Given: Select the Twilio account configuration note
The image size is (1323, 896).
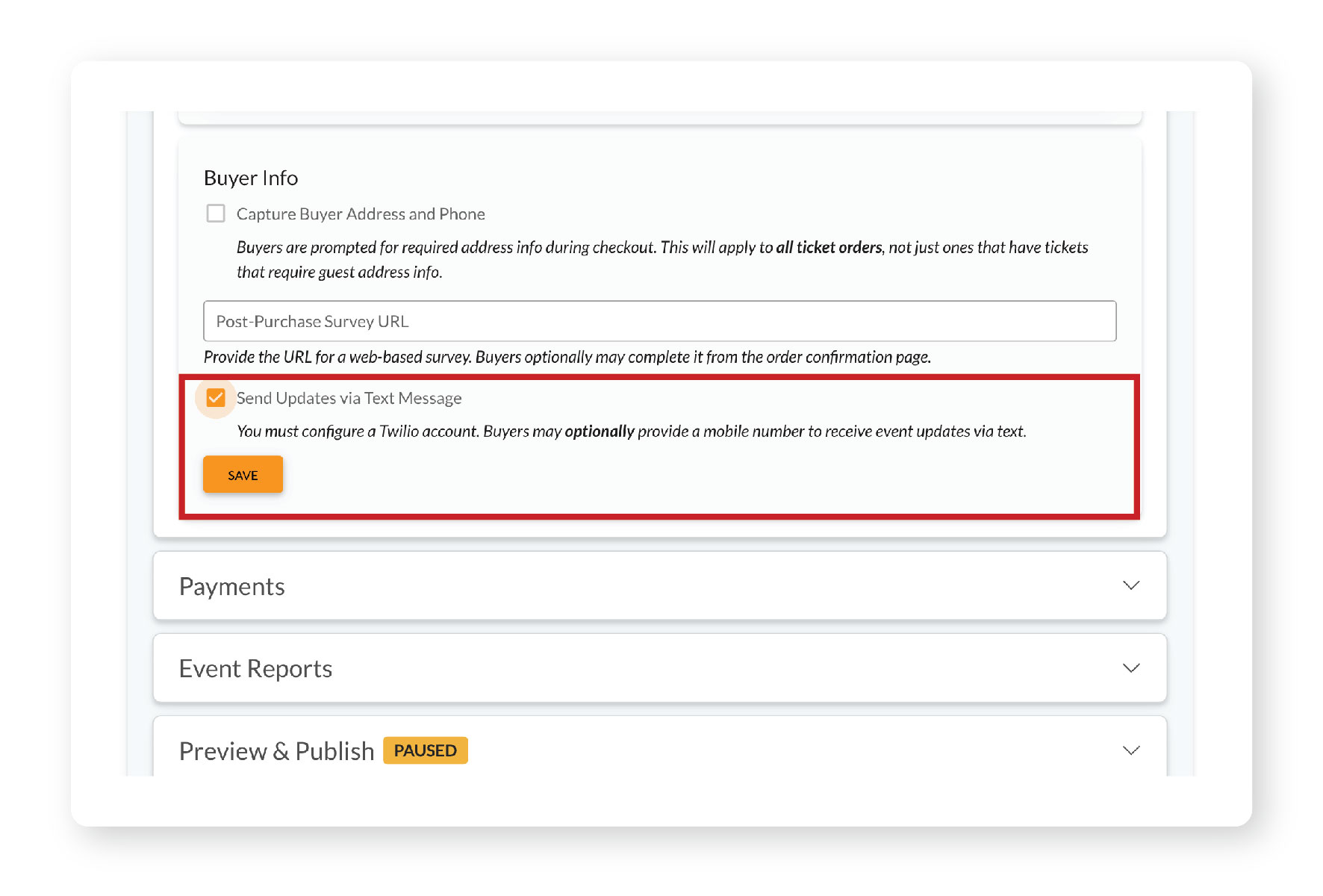Looking at the screenshot, I should (632, 432).
